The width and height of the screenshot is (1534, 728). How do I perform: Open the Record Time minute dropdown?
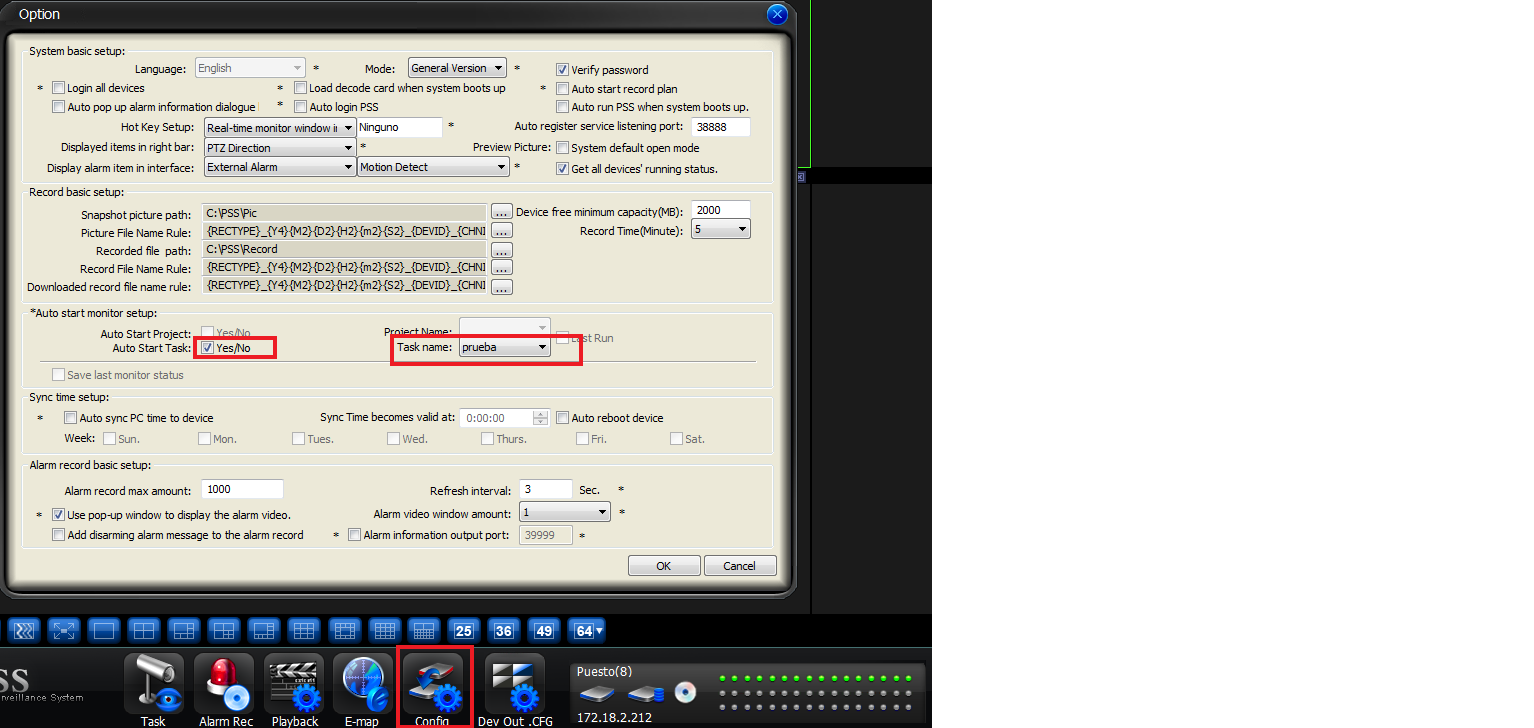coord(721,229)
